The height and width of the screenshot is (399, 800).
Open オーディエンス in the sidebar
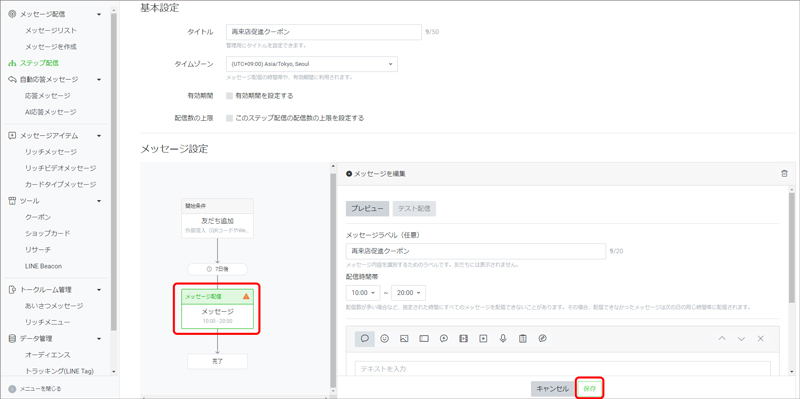click(47, 355)
